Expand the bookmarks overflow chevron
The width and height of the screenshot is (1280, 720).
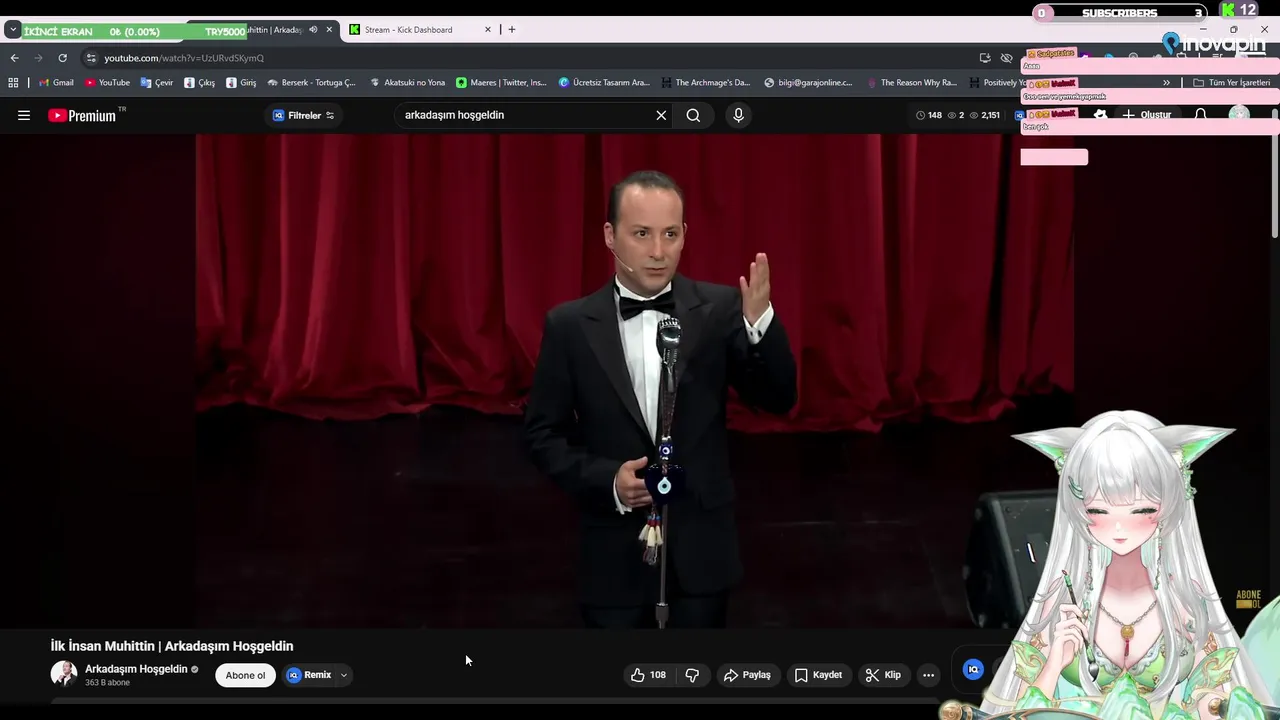click(1166, 83)
